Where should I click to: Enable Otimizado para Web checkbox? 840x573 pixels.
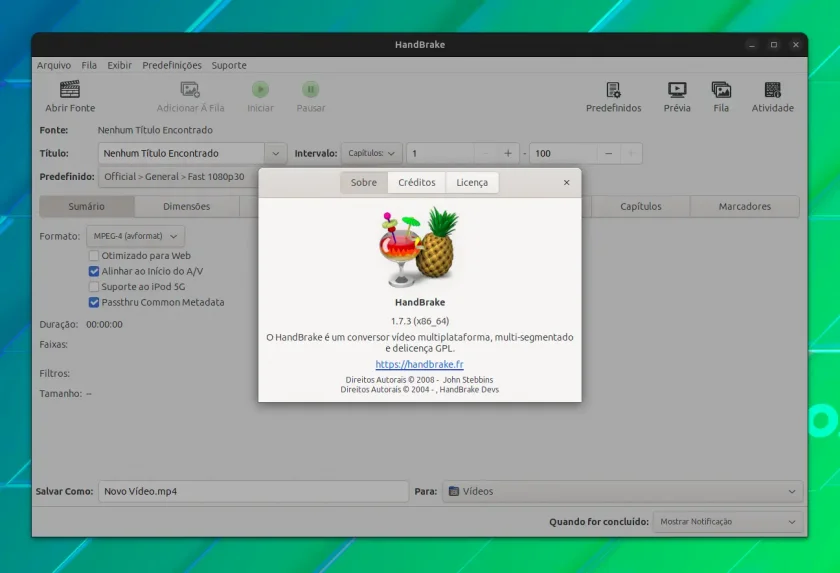[x=94, y=255]
